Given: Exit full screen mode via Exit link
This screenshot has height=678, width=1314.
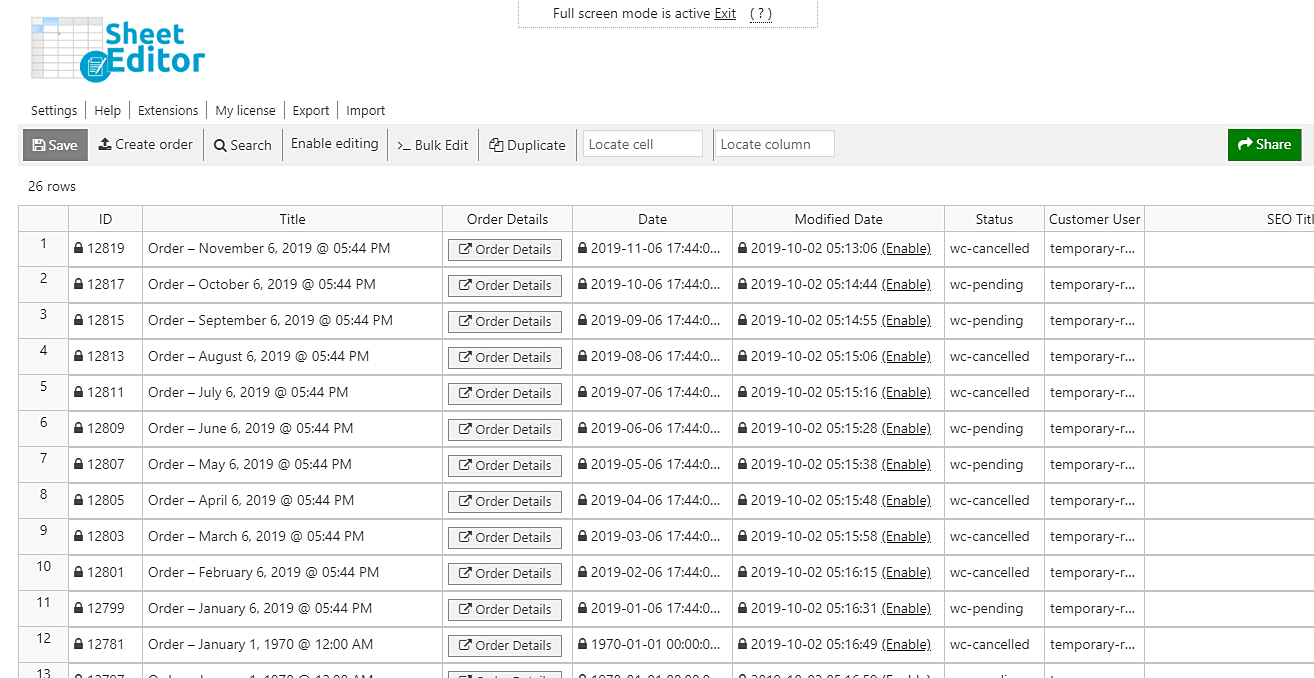Looking at the screenshot, I should click(725, 14).
